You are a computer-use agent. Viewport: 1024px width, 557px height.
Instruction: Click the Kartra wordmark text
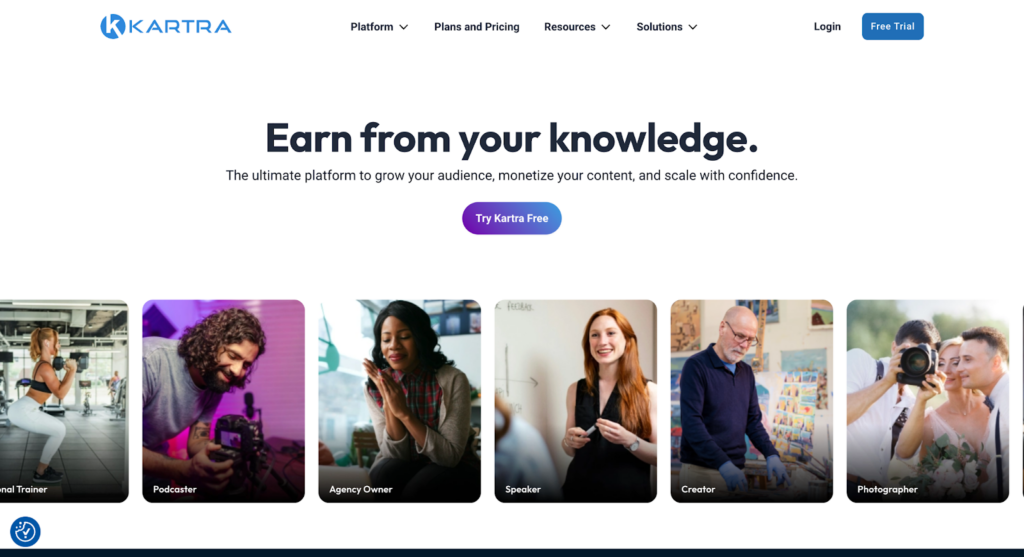coord(180,27)
